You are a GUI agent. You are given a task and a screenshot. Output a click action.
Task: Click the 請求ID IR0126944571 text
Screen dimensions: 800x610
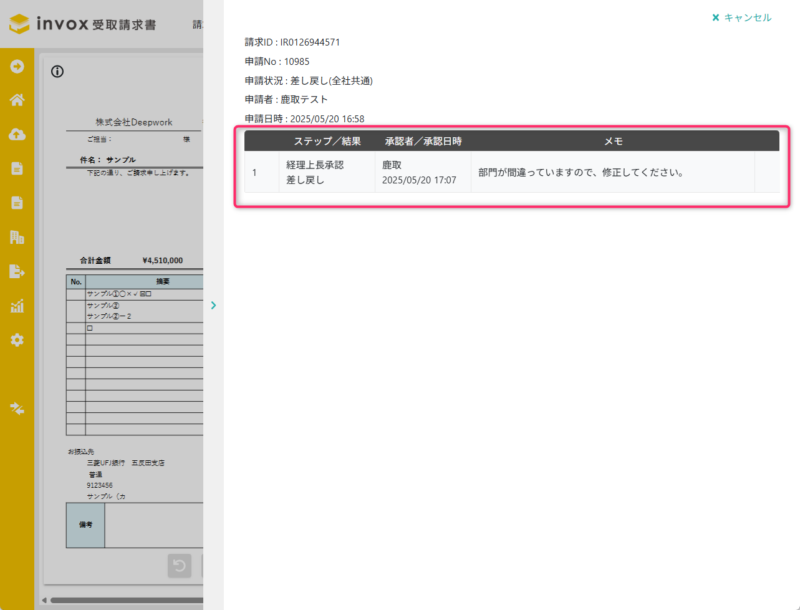pyautogui.click(x=292, y=42)
